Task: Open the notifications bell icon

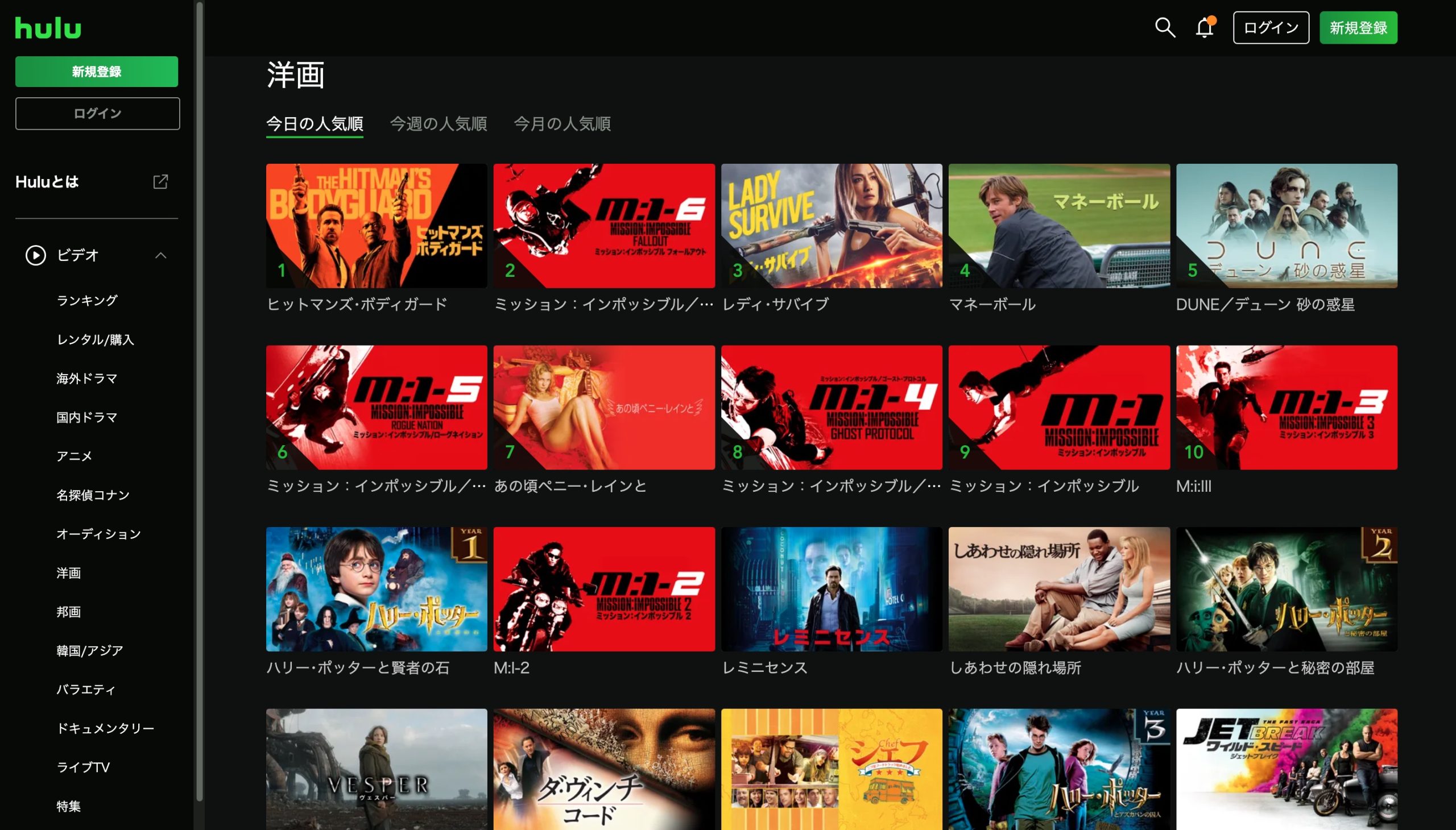Action: tap(1205, 27)
